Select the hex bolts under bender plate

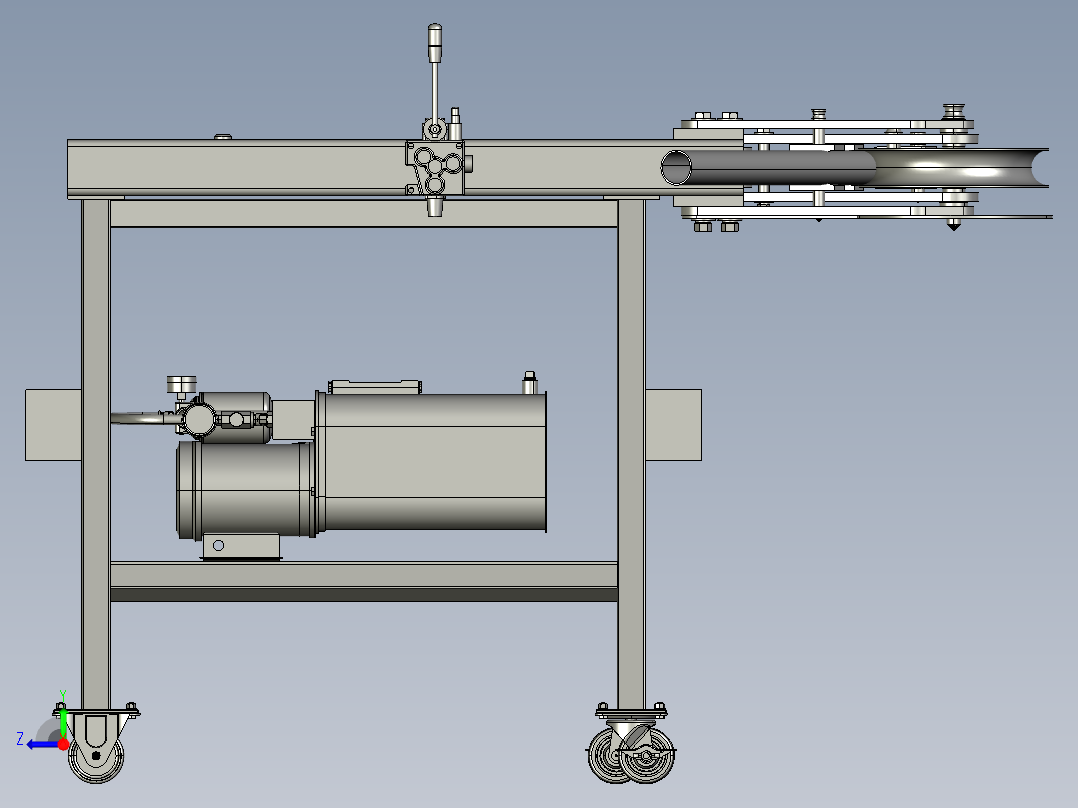coord(716,226)
